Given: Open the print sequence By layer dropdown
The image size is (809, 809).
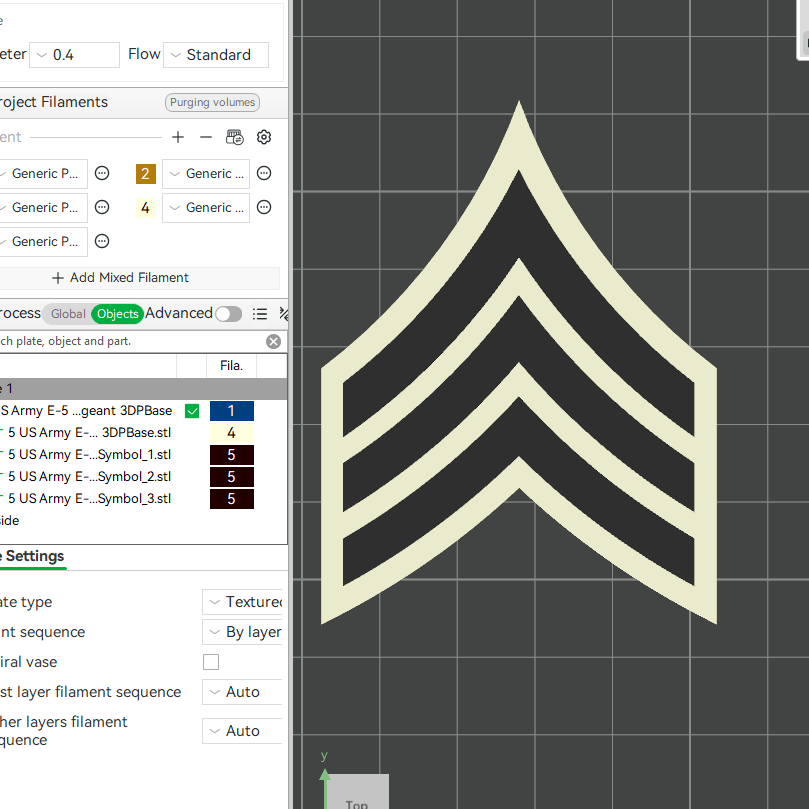Looking at the screenshot, I should click(242, 632).
